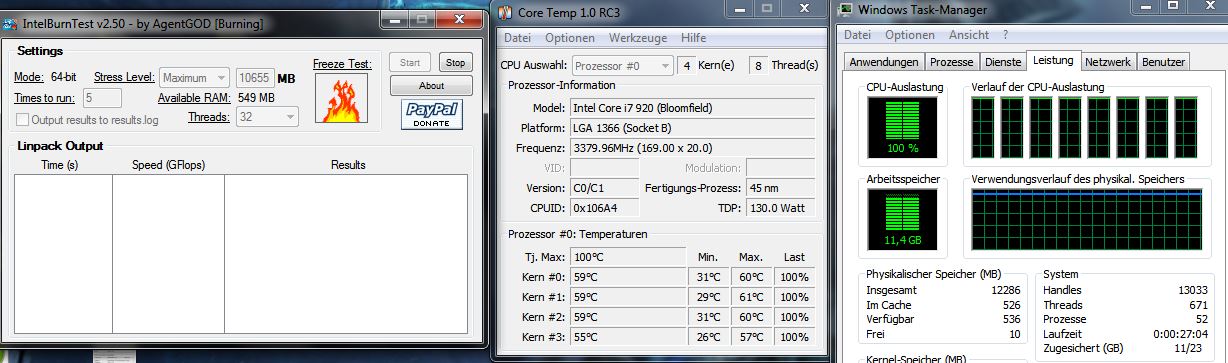The image size is (1228, 363).
Task: Click the Results column header
Action: 347,165
